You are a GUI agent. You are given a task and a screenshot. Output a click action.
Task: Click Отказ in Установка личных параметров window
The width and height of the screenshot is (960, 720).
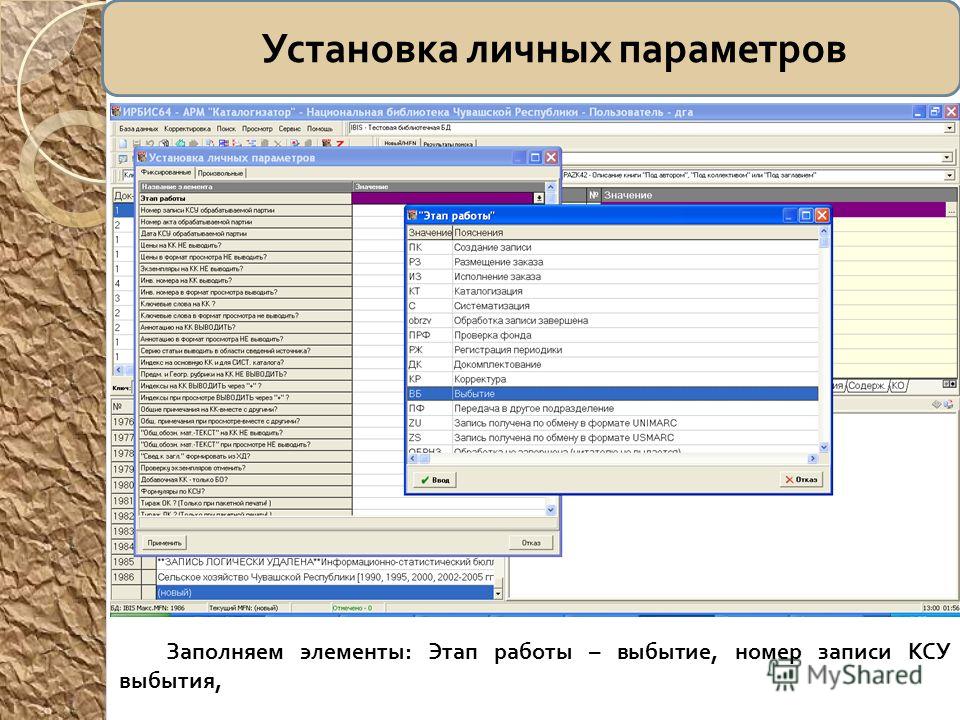[x=531, y=542]
